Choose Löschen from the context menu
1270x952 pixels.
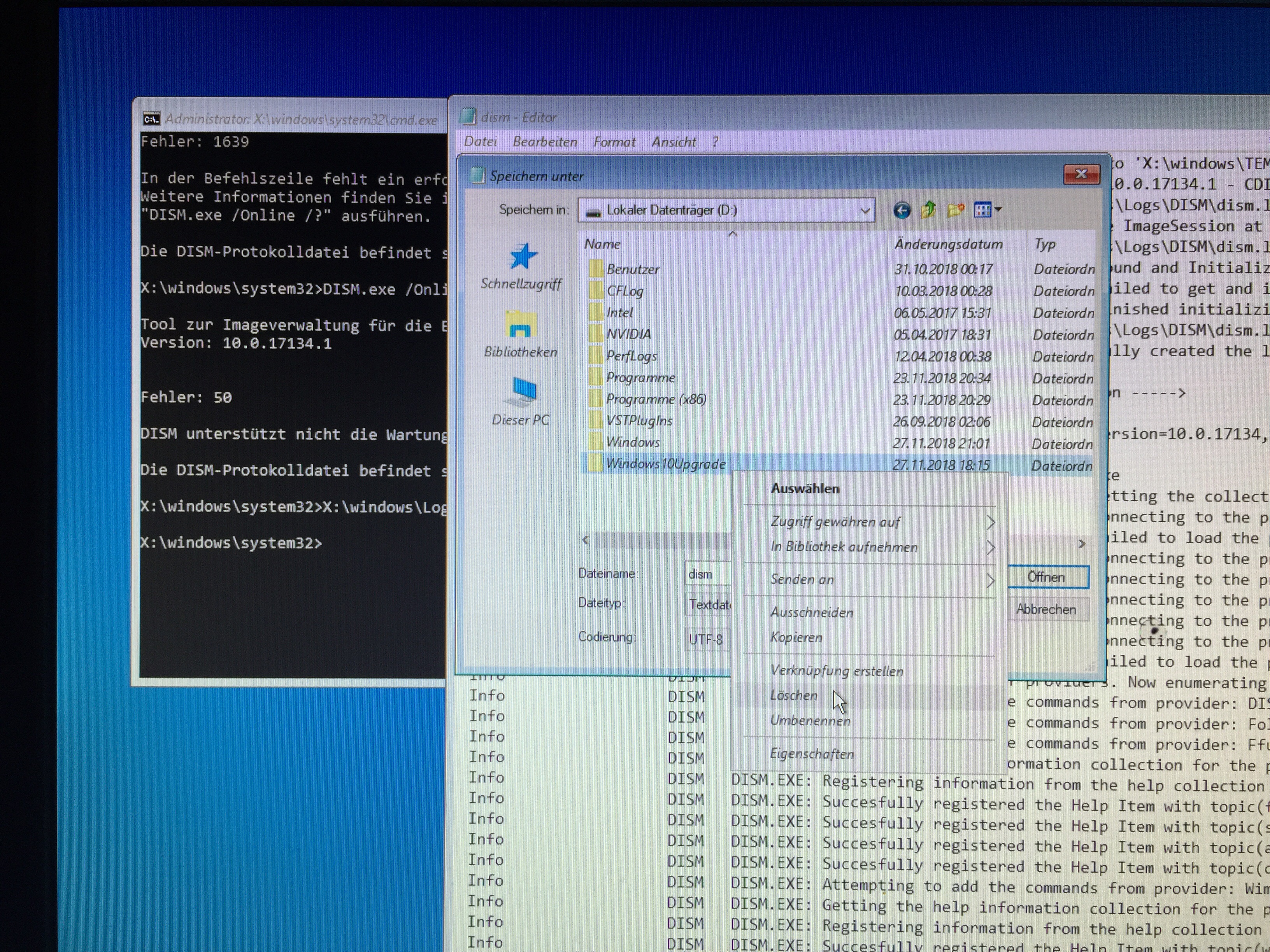point(794,695)
